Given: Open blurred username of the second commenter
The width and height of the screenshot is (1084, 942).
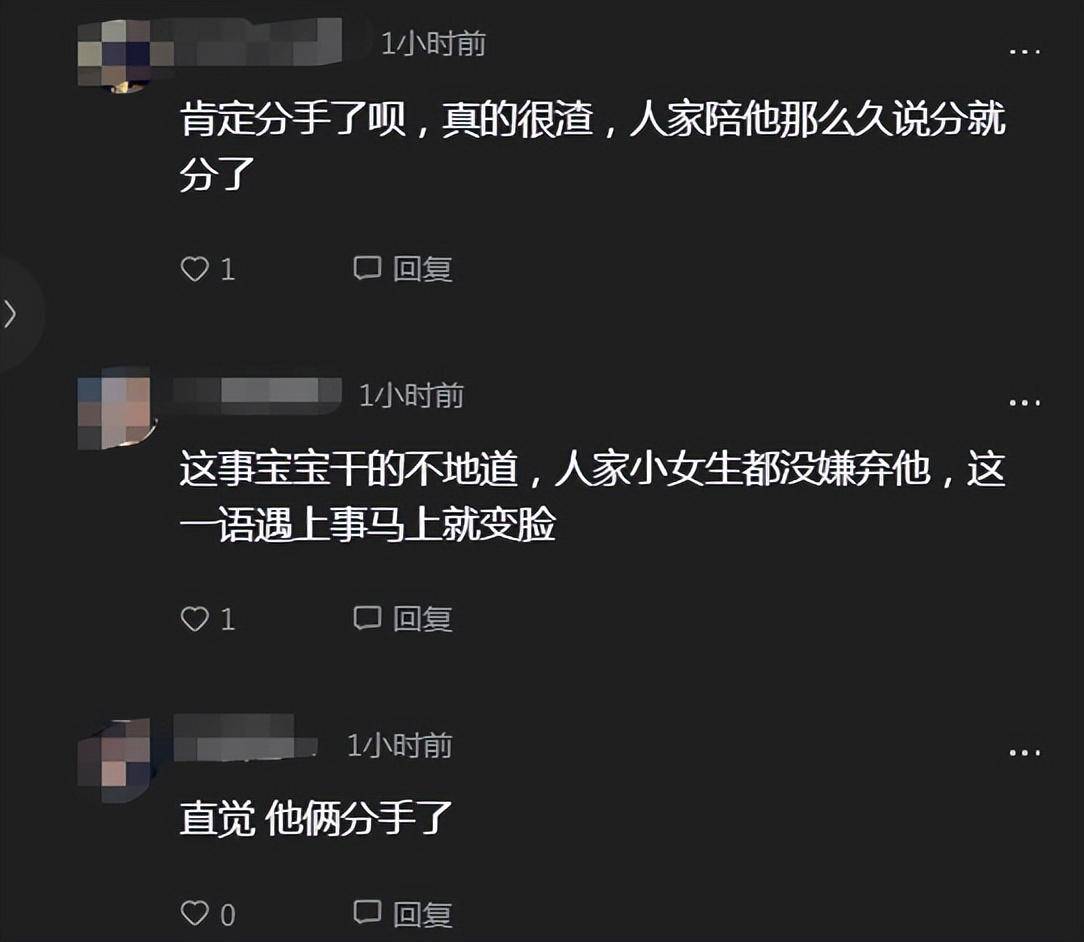Looking at the screenshot, I should point(257,395).
